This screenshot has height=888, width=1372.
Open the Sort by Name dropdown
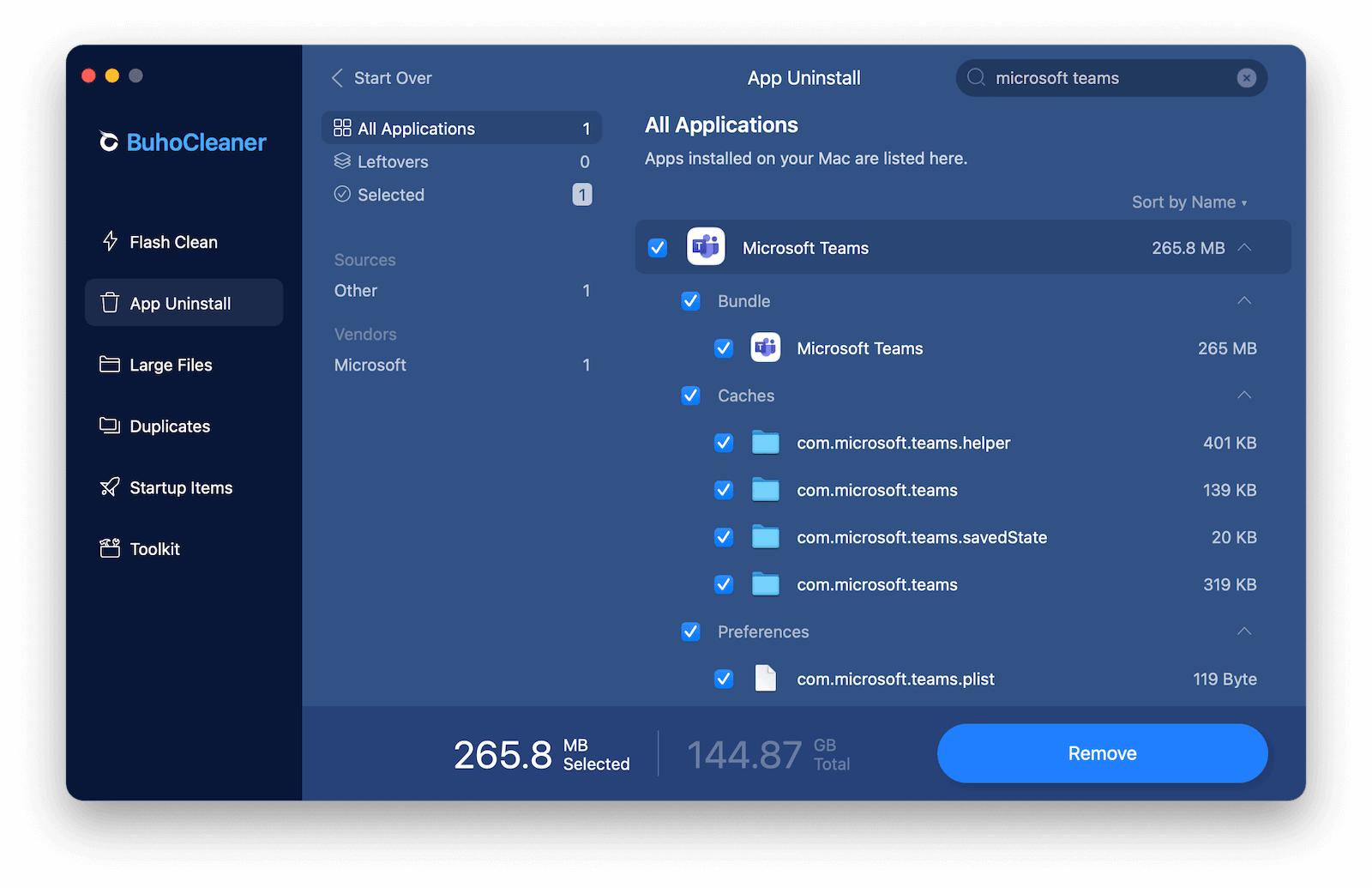point(1188,202)
